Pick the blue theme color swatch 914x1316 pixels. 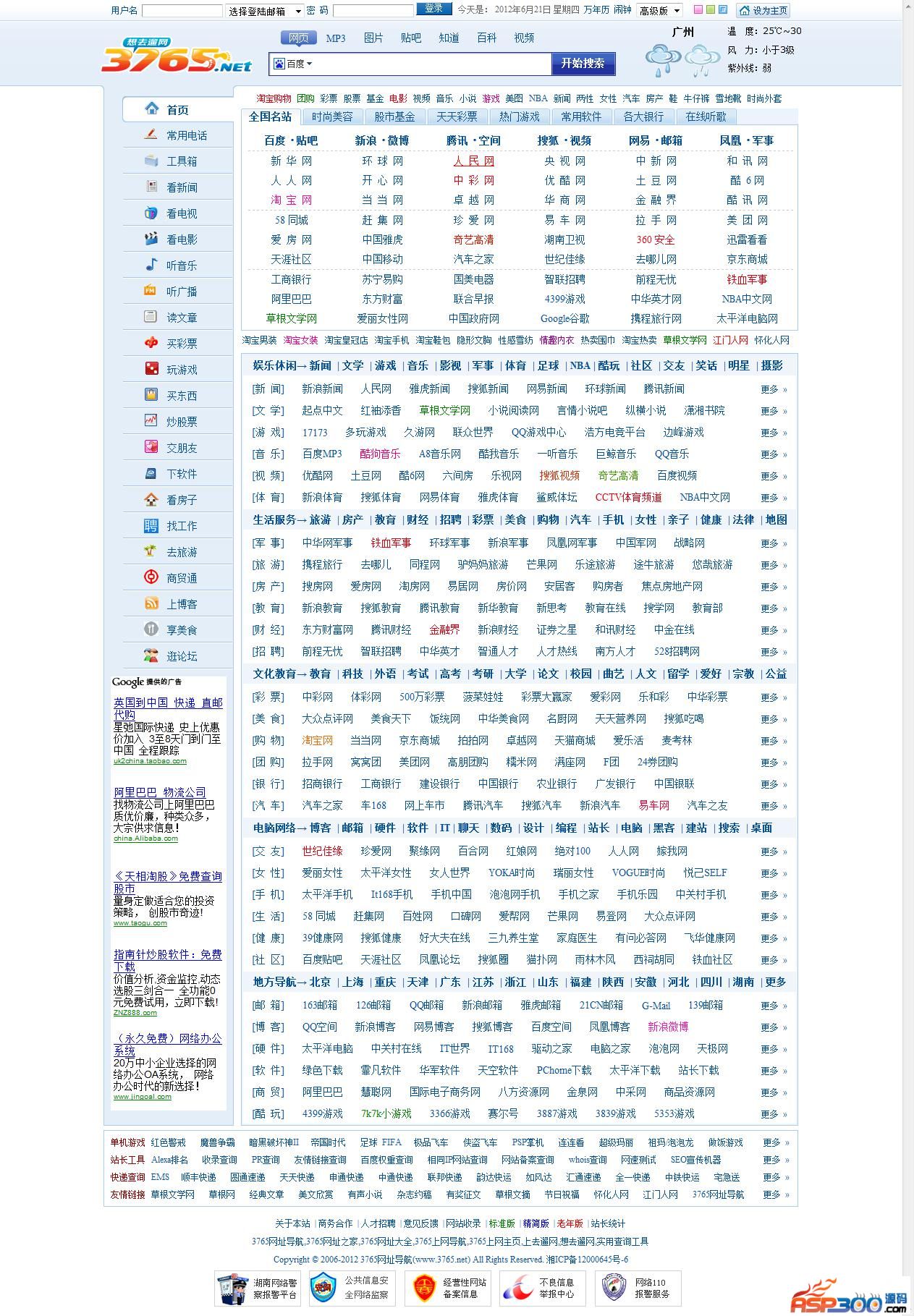(x=724, y=10)
